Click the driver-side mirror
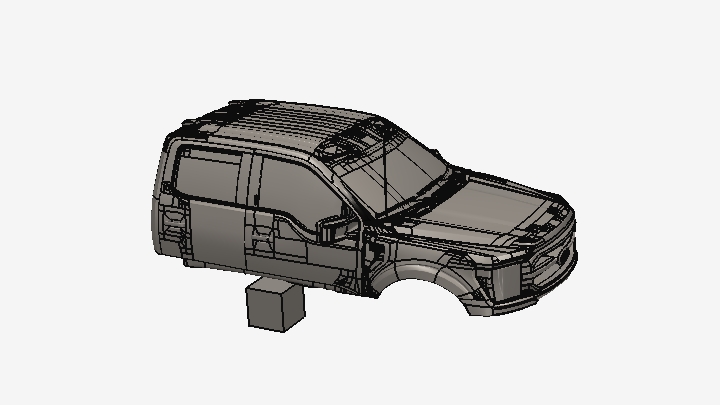720x405 pixels. click(x=336, y=229)
